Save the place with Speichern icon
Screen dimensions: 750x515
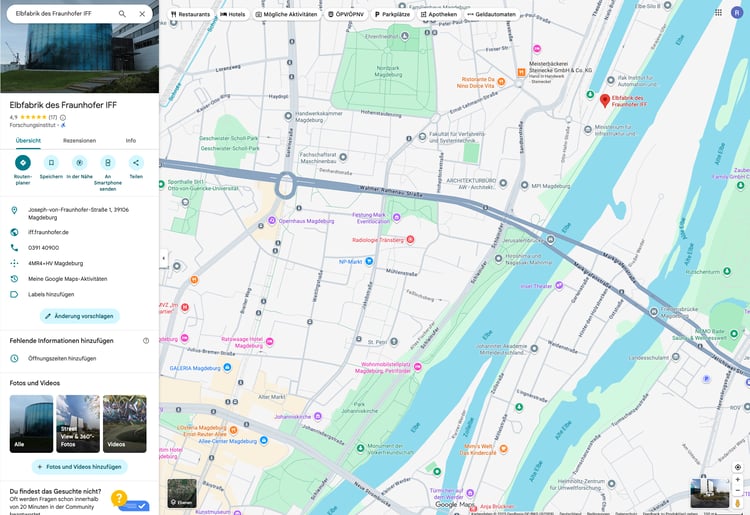pos(51,163)
